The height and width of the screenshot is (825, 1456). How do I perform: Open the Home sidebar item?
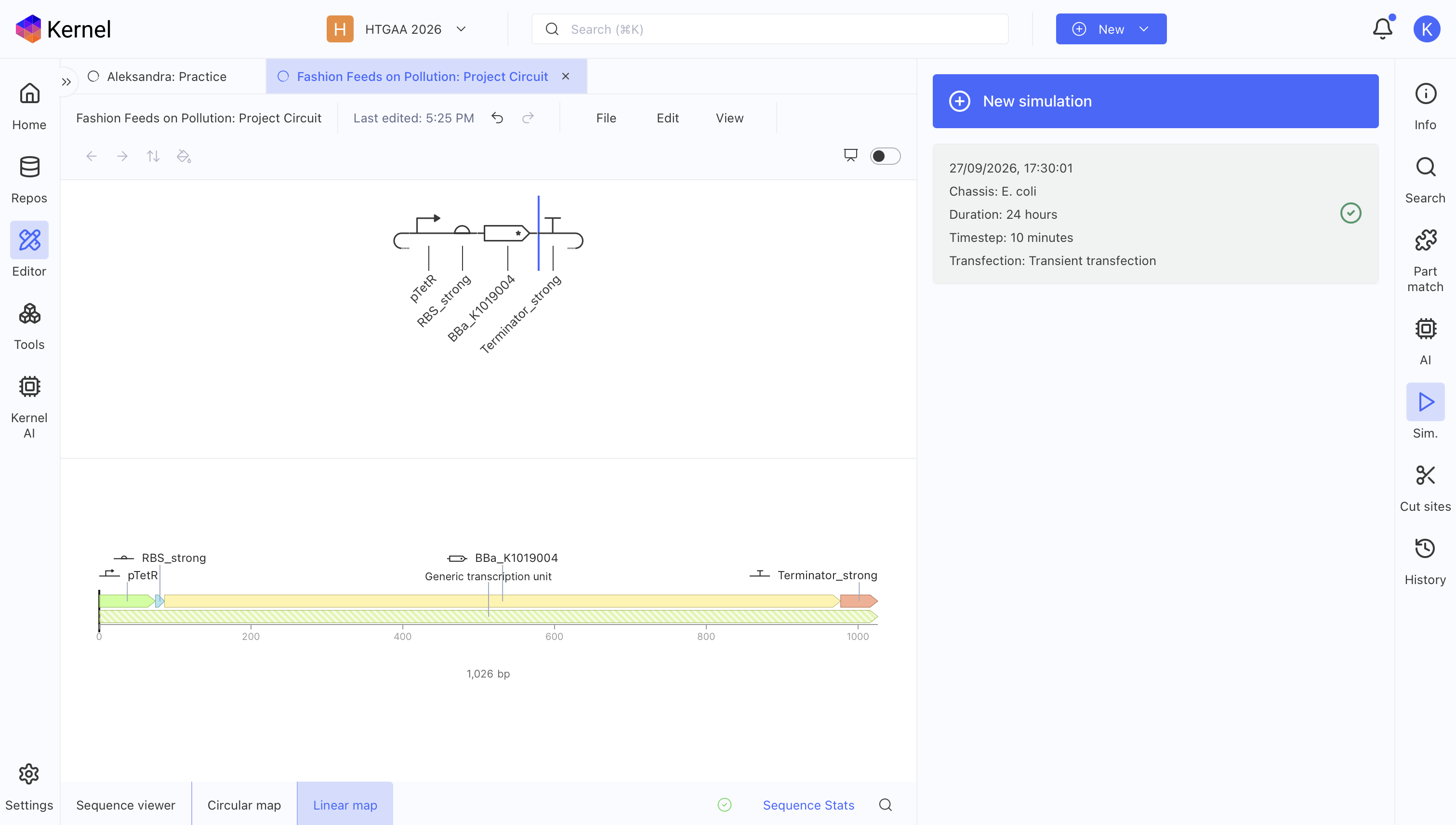tap(29, 106)
